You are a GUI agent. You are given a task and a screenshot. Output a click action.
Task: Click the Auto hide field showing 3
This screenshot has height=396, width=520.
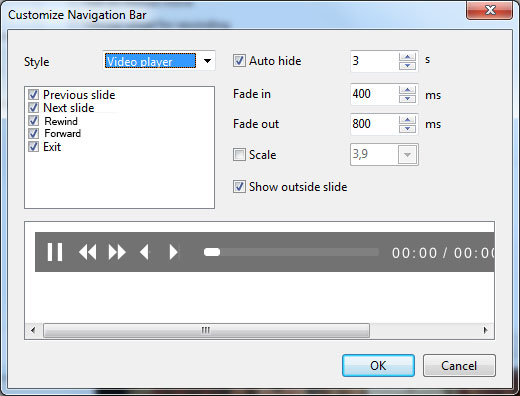[374, 61]
